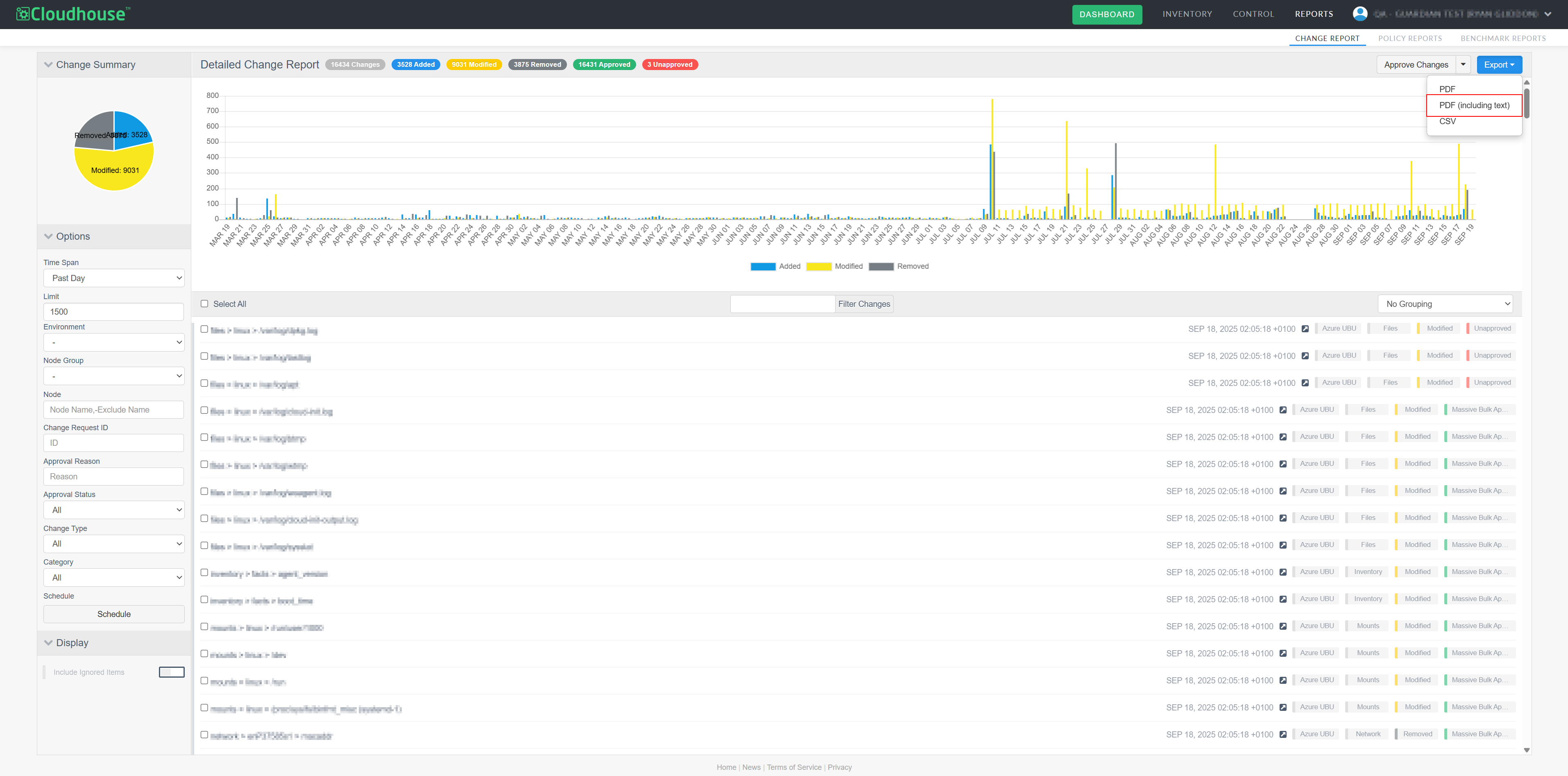This screenshot has height=776, width=1568.
Task: Click the user profile avatar icon
Action: coord(1360,14)
